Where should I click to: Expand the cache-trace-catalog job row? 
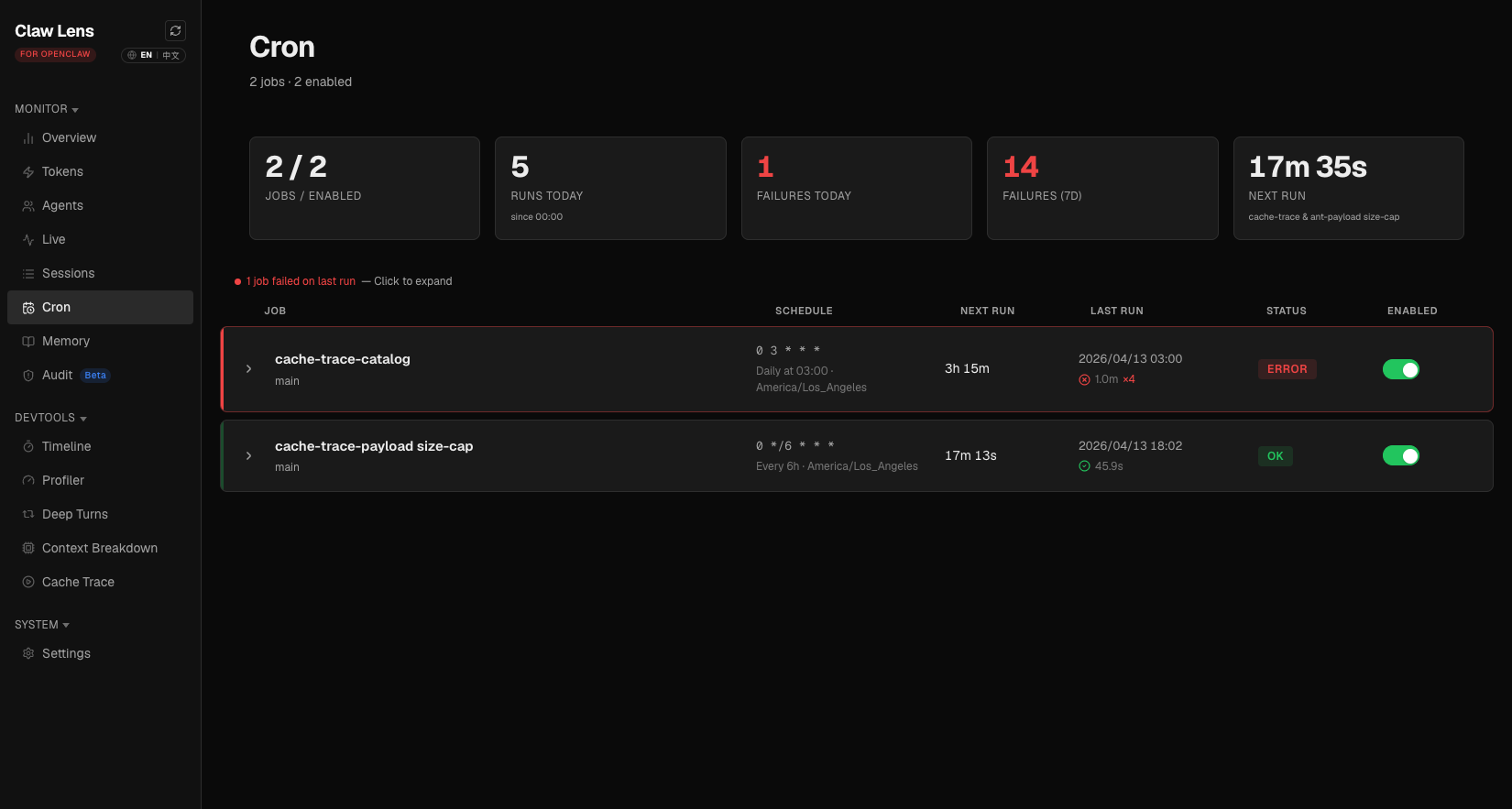coord(249,369)
